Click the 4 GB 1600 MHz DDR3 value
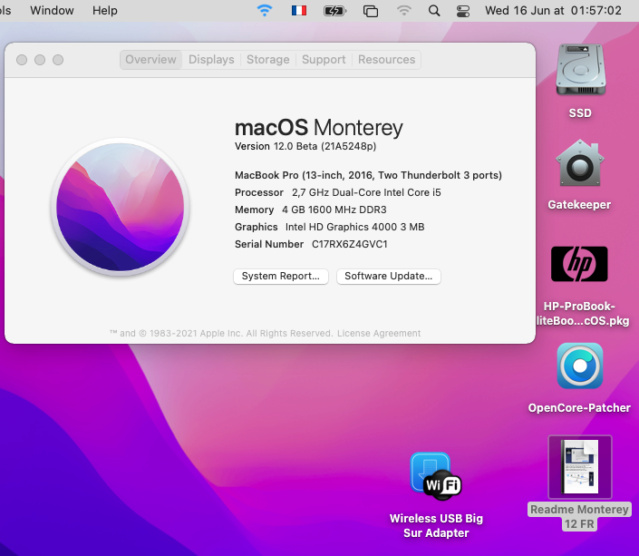Screen dimensions: 639x556 tap(334, 210)
